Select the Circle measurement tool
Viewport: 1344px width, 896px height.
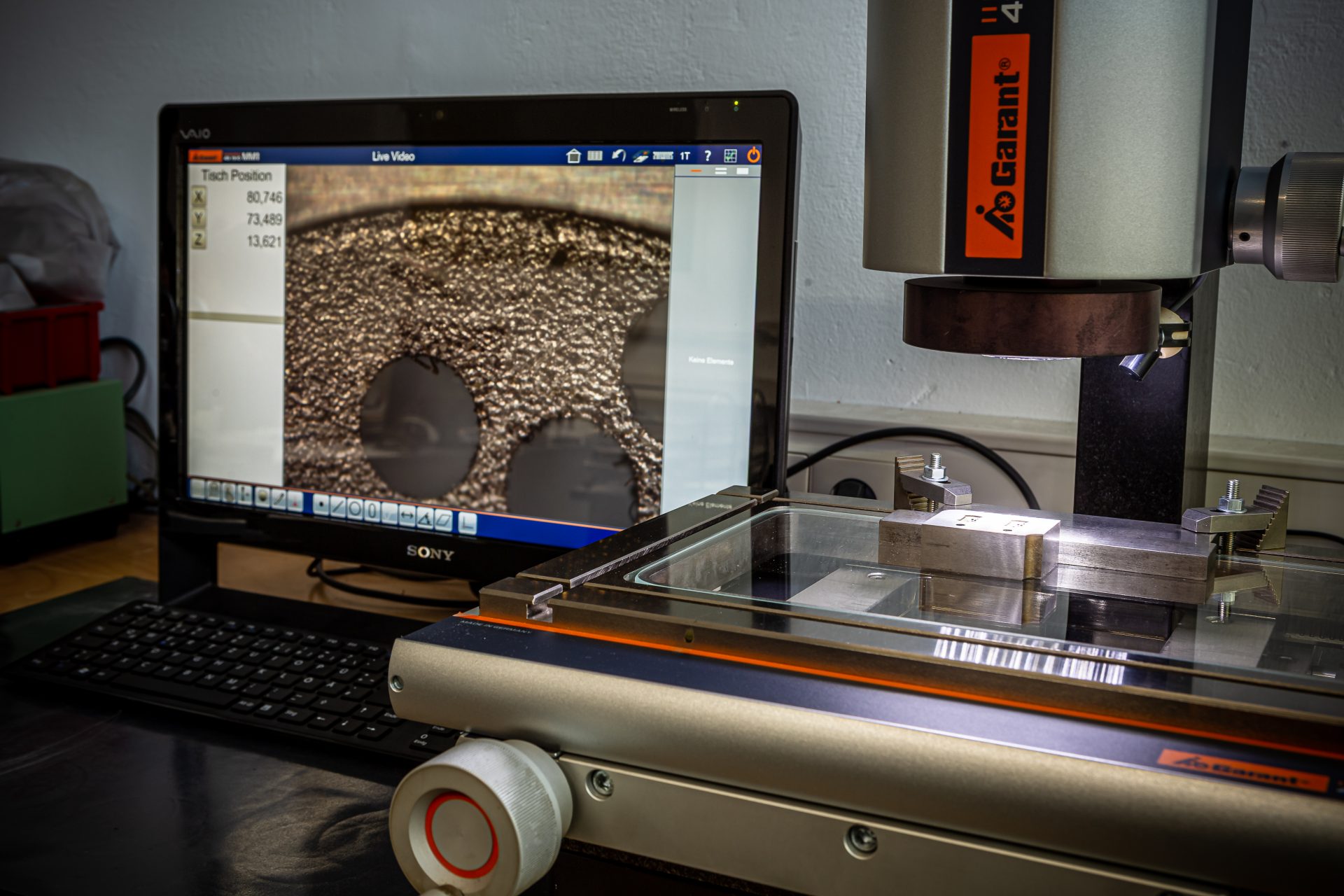coord(355,509)
